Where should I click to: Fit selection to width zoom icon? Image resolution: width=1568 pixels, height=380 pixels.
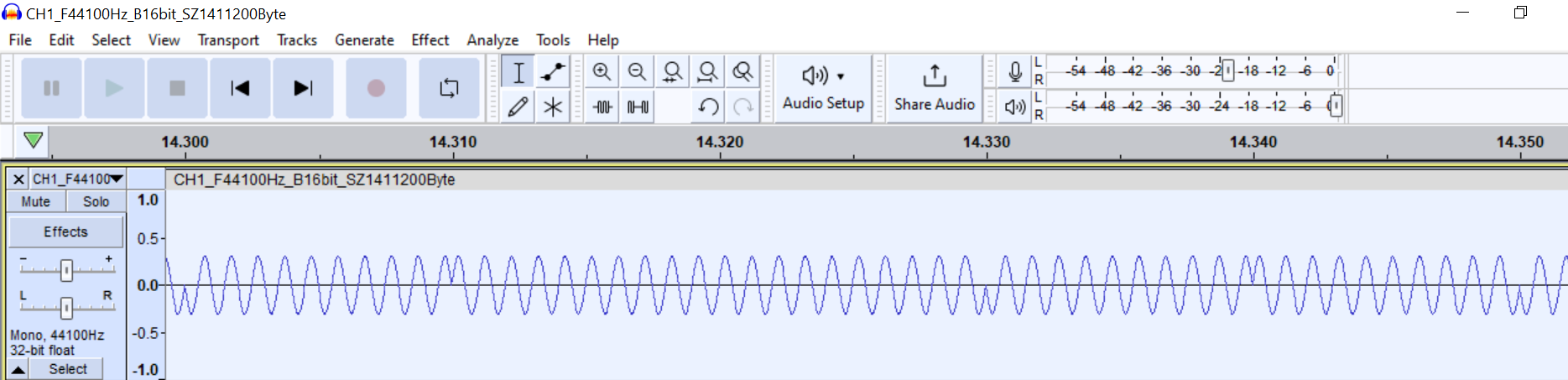click(672, 72)
